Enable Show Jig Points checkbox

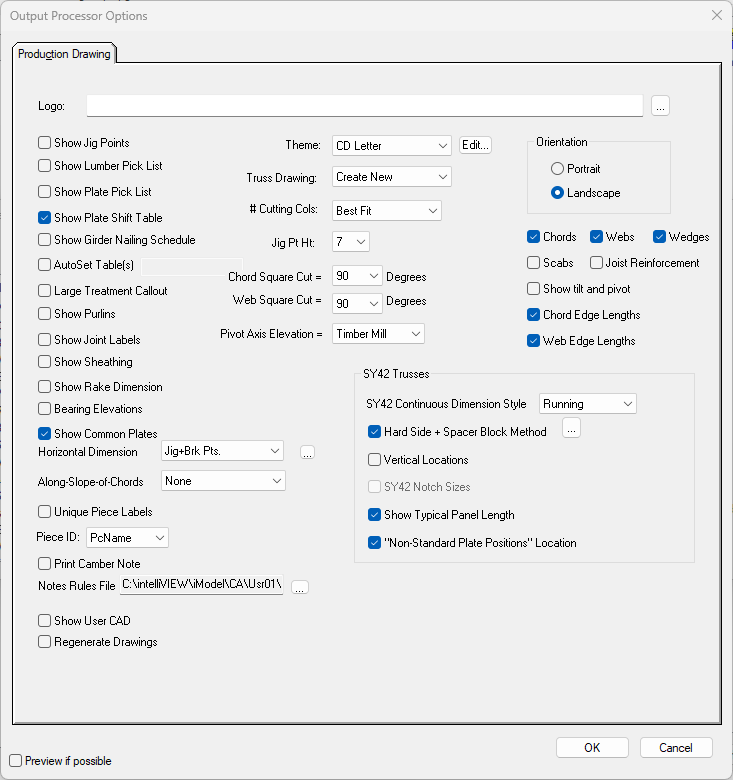(44, 143)
